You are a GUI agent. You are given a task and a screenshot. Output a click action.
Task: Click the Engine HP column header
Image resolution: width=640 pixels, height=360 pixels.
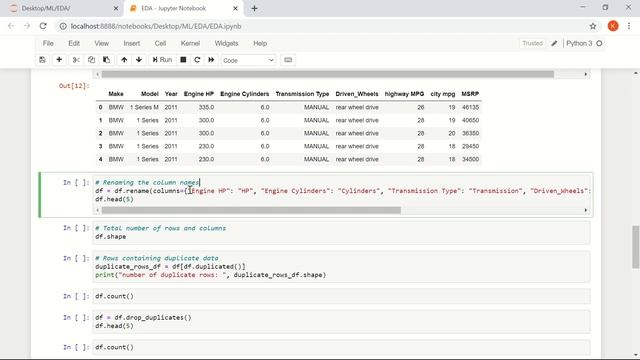click(x=199, y=94)
